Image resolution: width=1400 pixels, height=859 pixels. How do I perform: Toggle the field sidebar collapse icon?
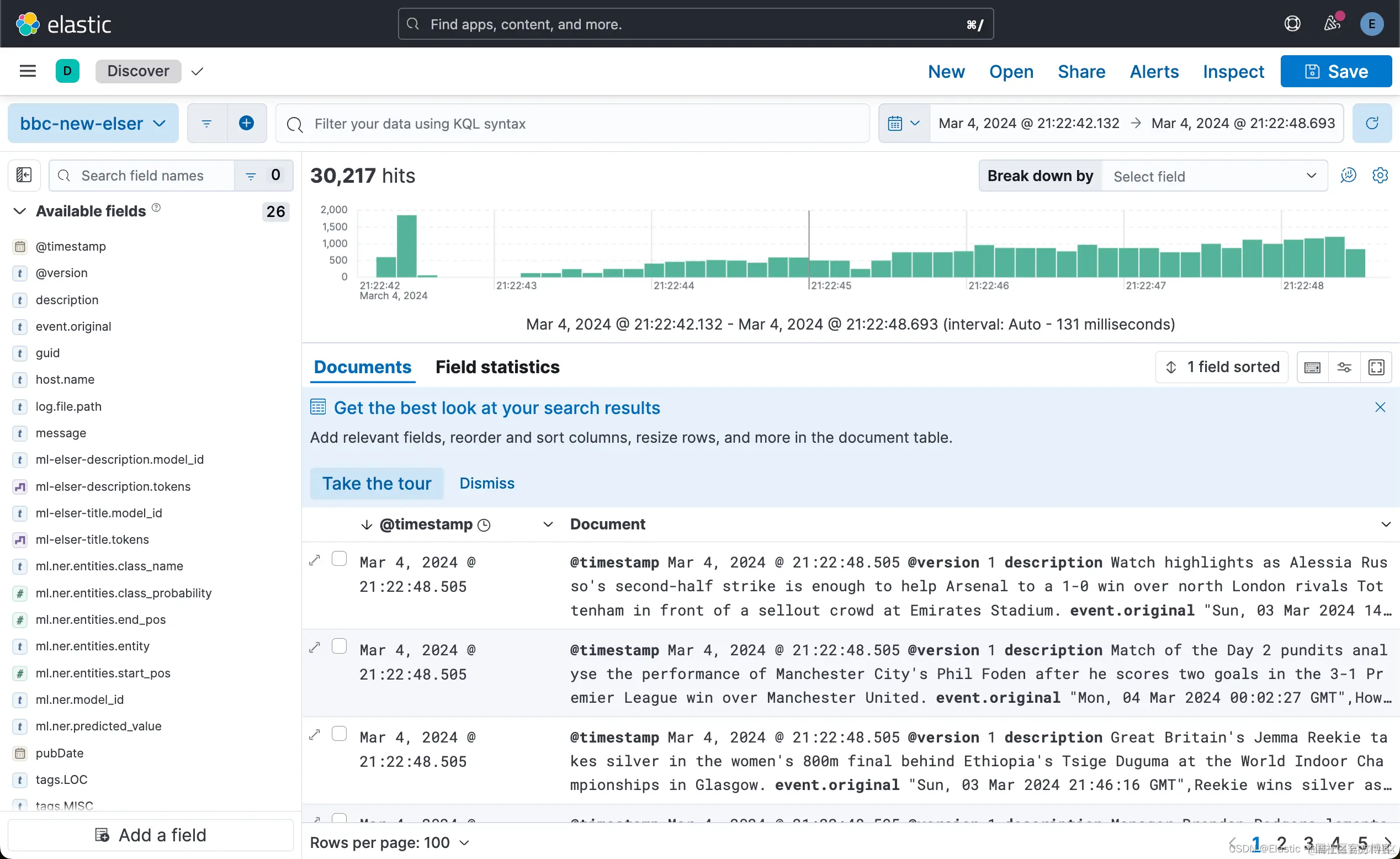(x=24, y=175)
